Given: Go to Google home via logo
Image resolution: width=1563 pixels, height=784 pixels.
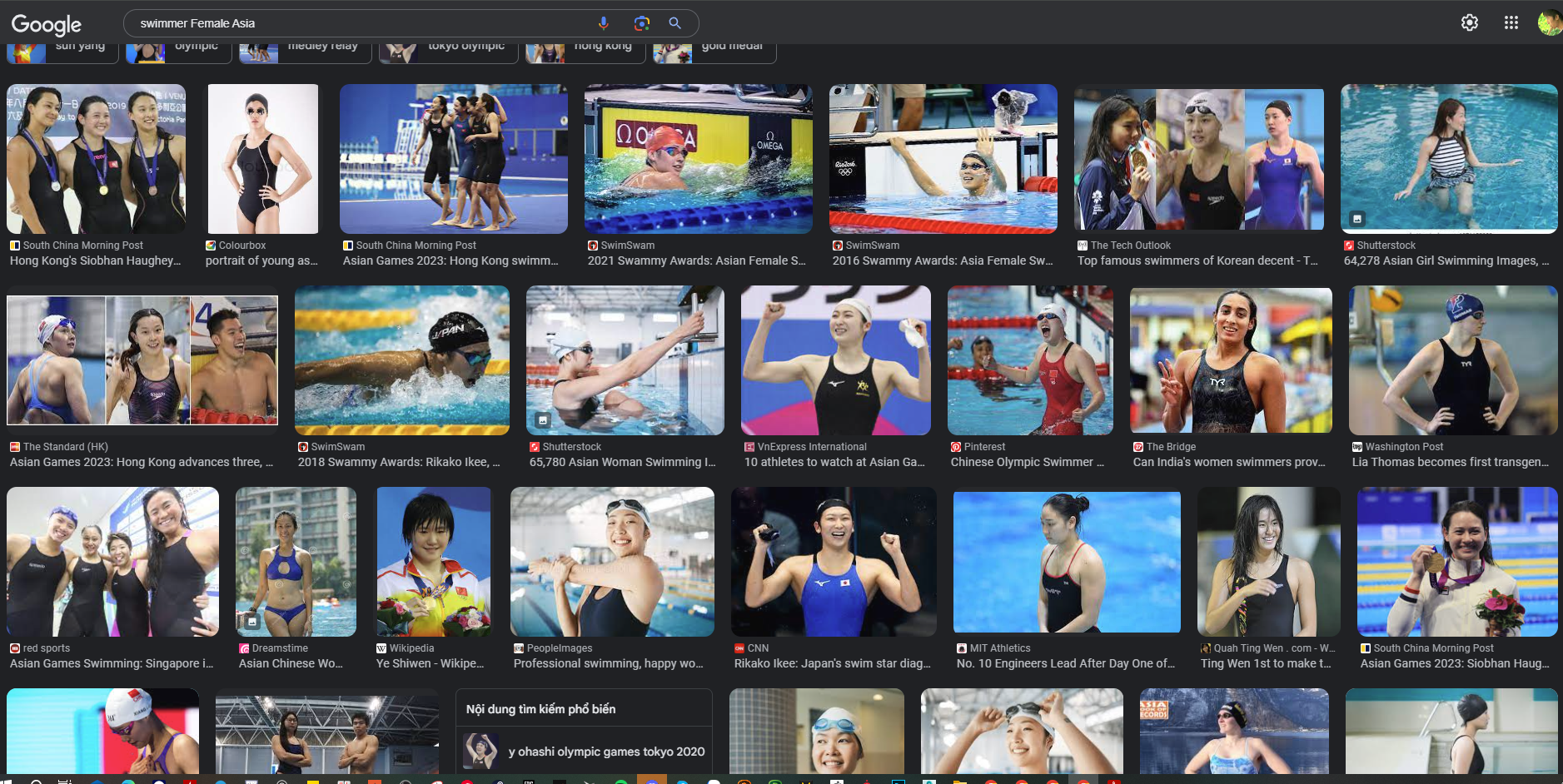Looking at the screenshot, I should coord(46,24).
